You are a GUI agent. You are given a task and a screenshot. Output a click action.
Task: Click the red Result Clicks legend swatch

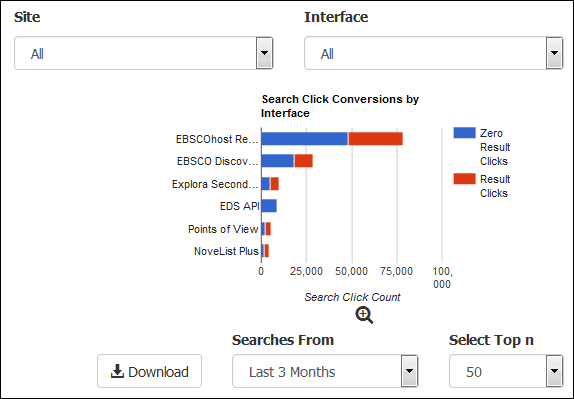[x=464, y=179]
